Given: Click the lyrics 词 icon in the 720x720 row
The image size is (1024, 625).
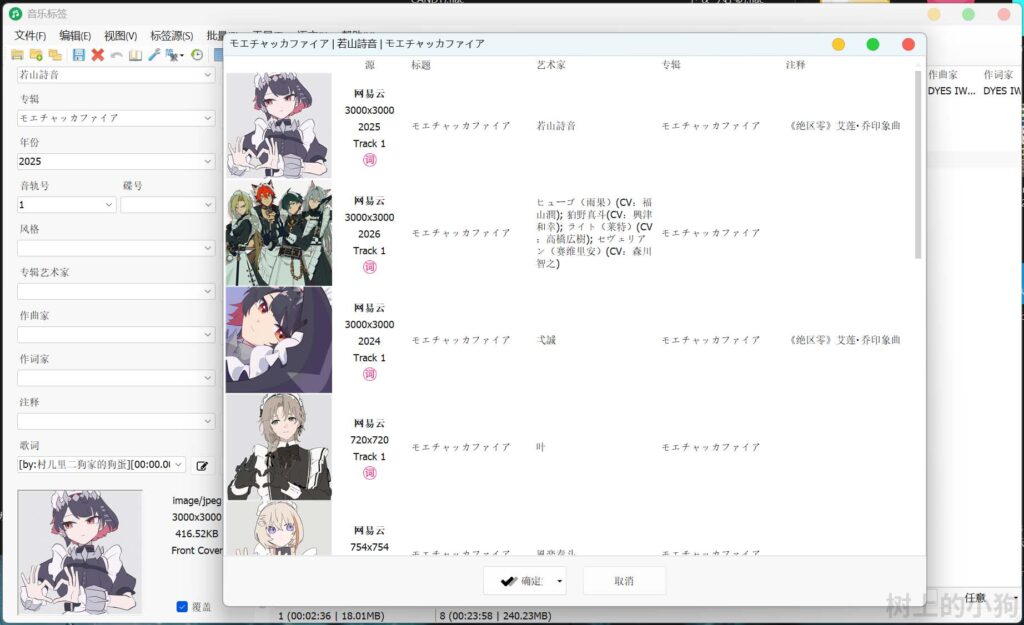Looking at the screenshot, I should [370, 473].
